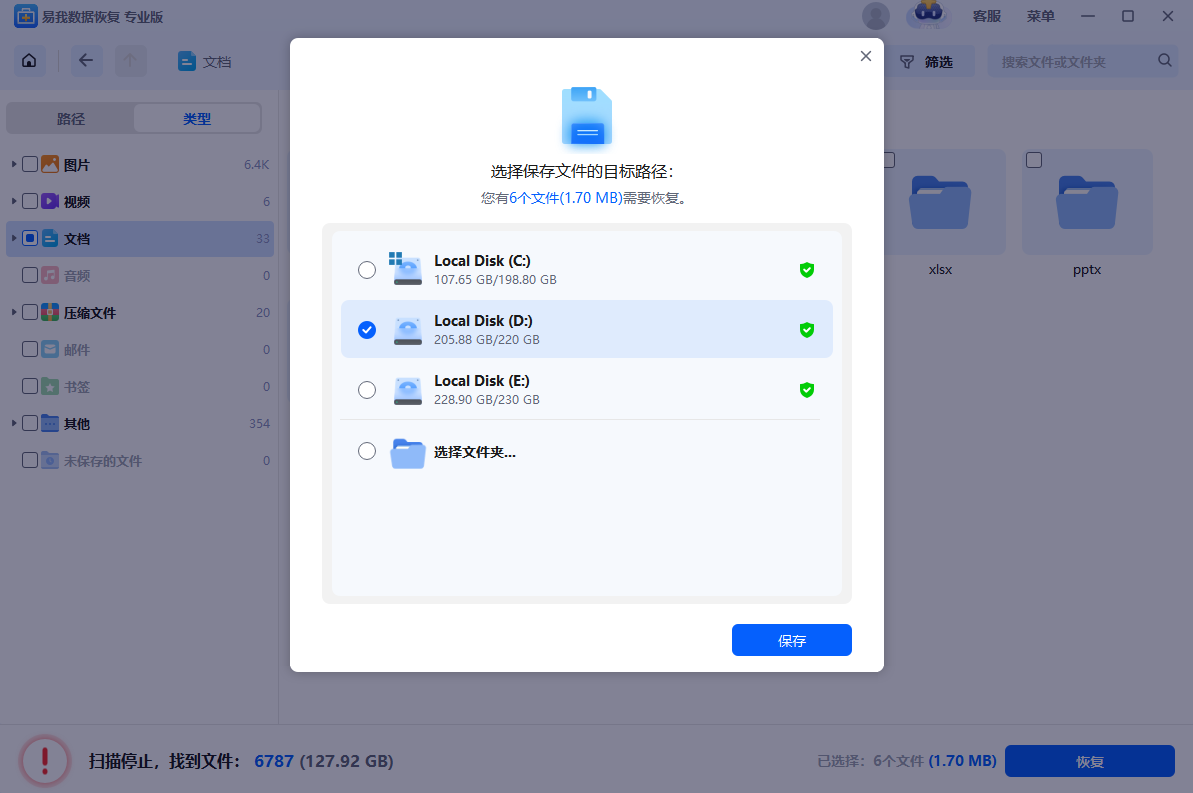
Task: Click the red scan warning icon
Action: point(45,760)
